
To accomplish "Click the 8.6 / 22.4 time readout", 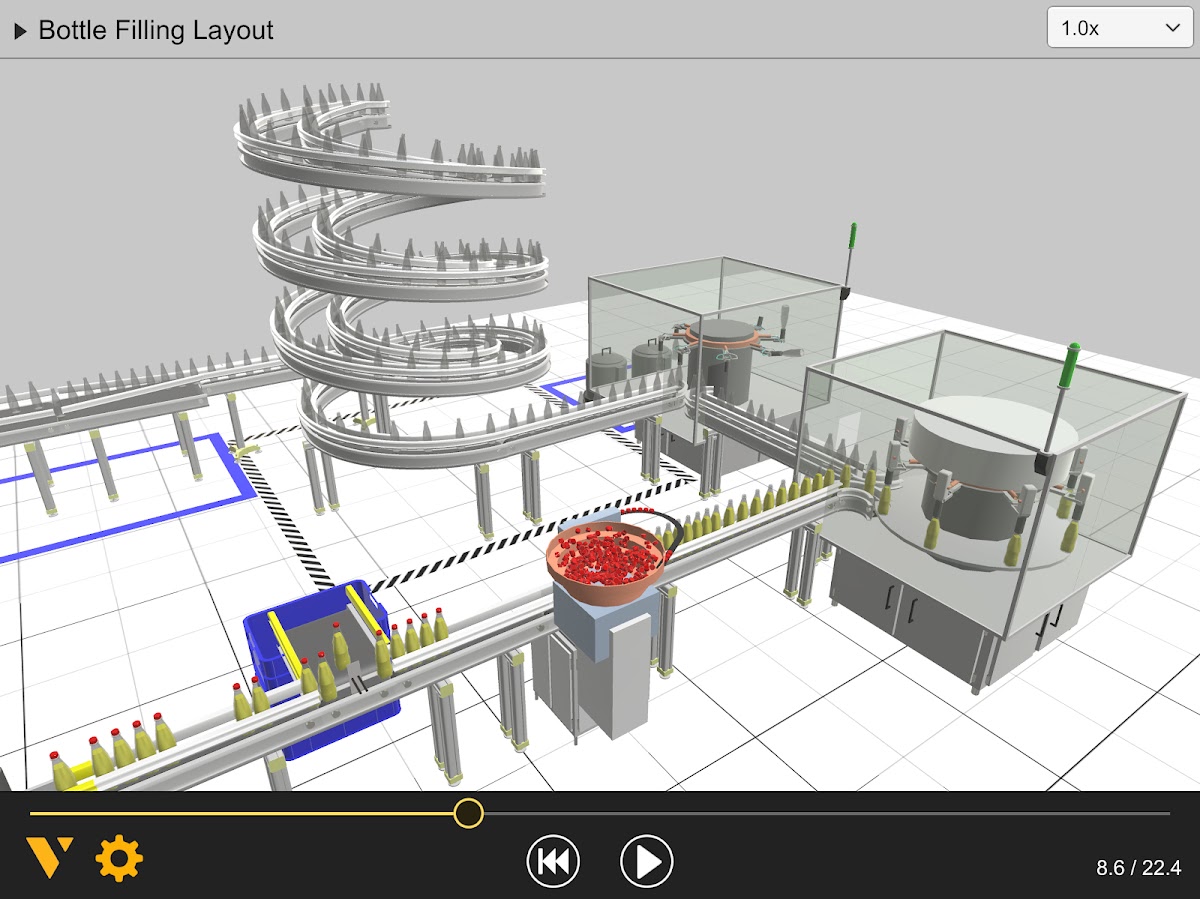I will point(1138,867).
